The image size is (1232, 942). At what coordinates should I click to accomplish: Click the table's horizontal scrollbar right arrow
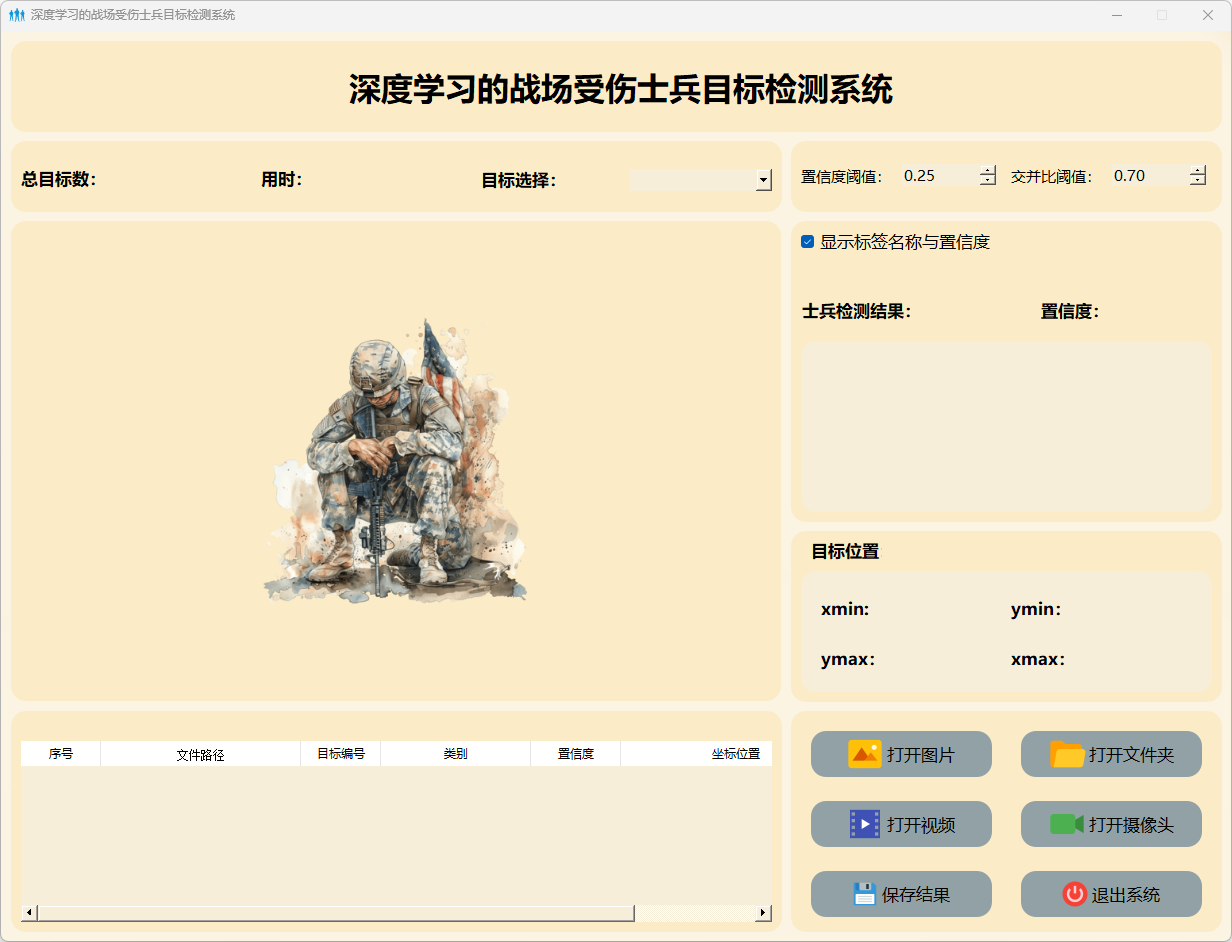click(763, 912)
